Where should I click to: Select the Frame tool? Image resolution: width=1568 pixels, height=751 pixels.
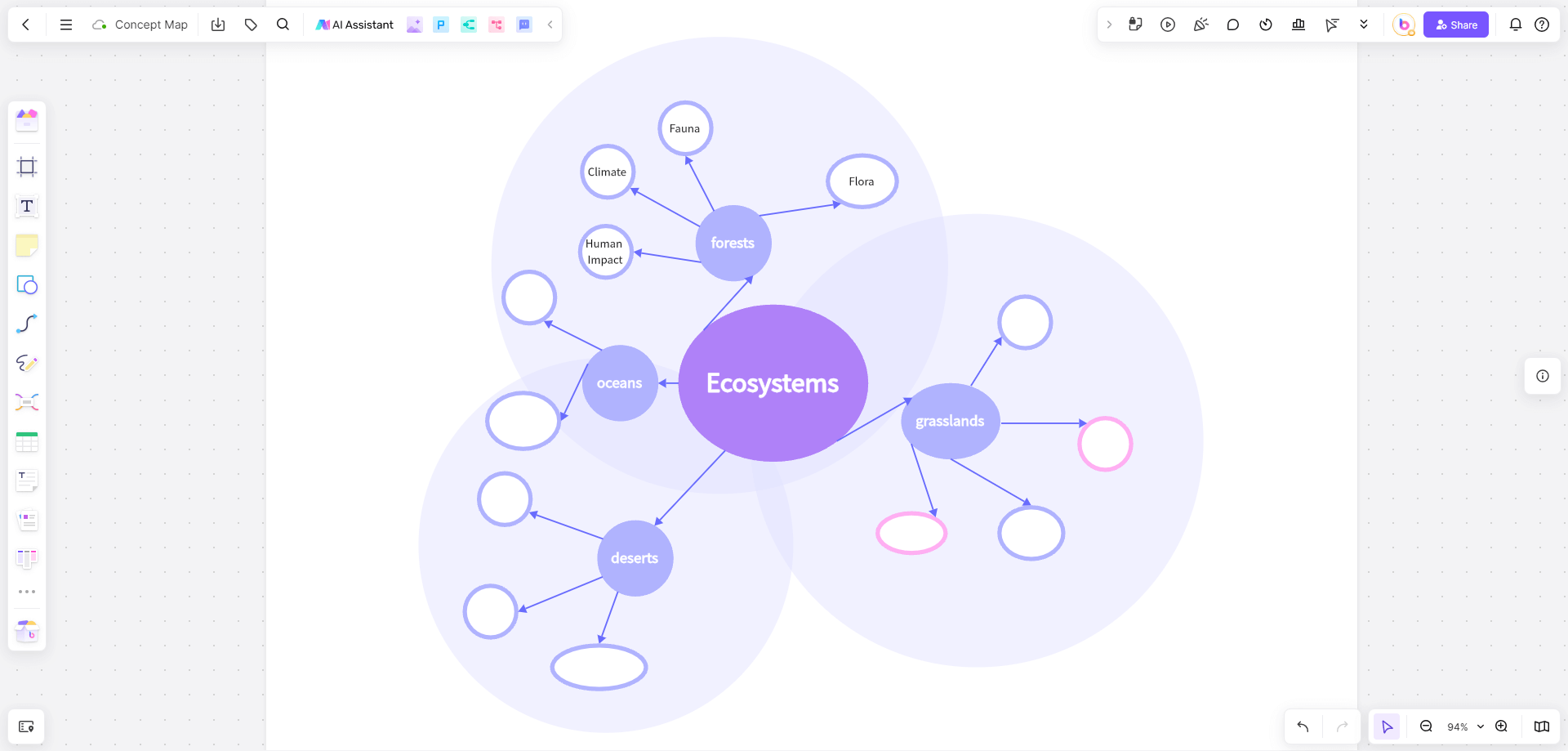[x=27, y=167]
